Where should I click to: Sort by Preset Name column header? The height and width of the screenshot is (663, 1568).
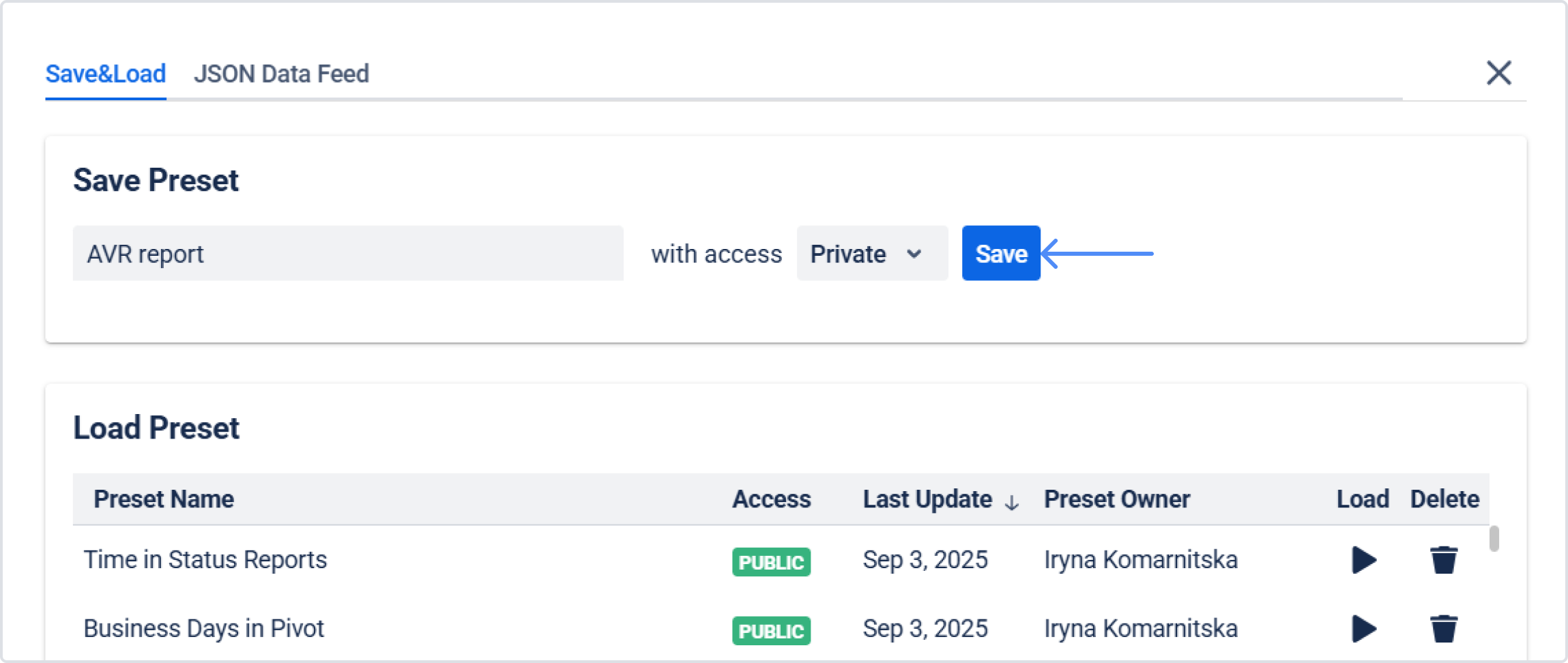(164, 499)
